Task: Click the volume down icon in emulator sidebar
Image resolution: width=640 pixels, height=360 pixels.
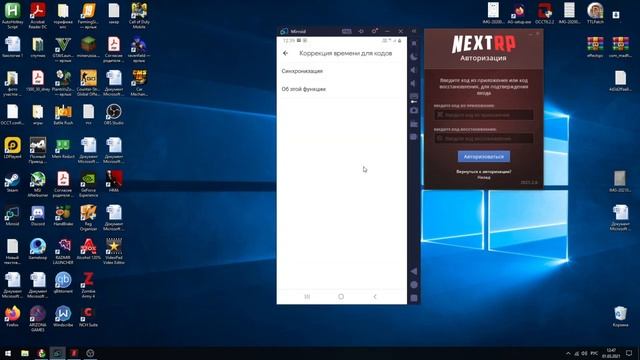Action: coord(414,84)
